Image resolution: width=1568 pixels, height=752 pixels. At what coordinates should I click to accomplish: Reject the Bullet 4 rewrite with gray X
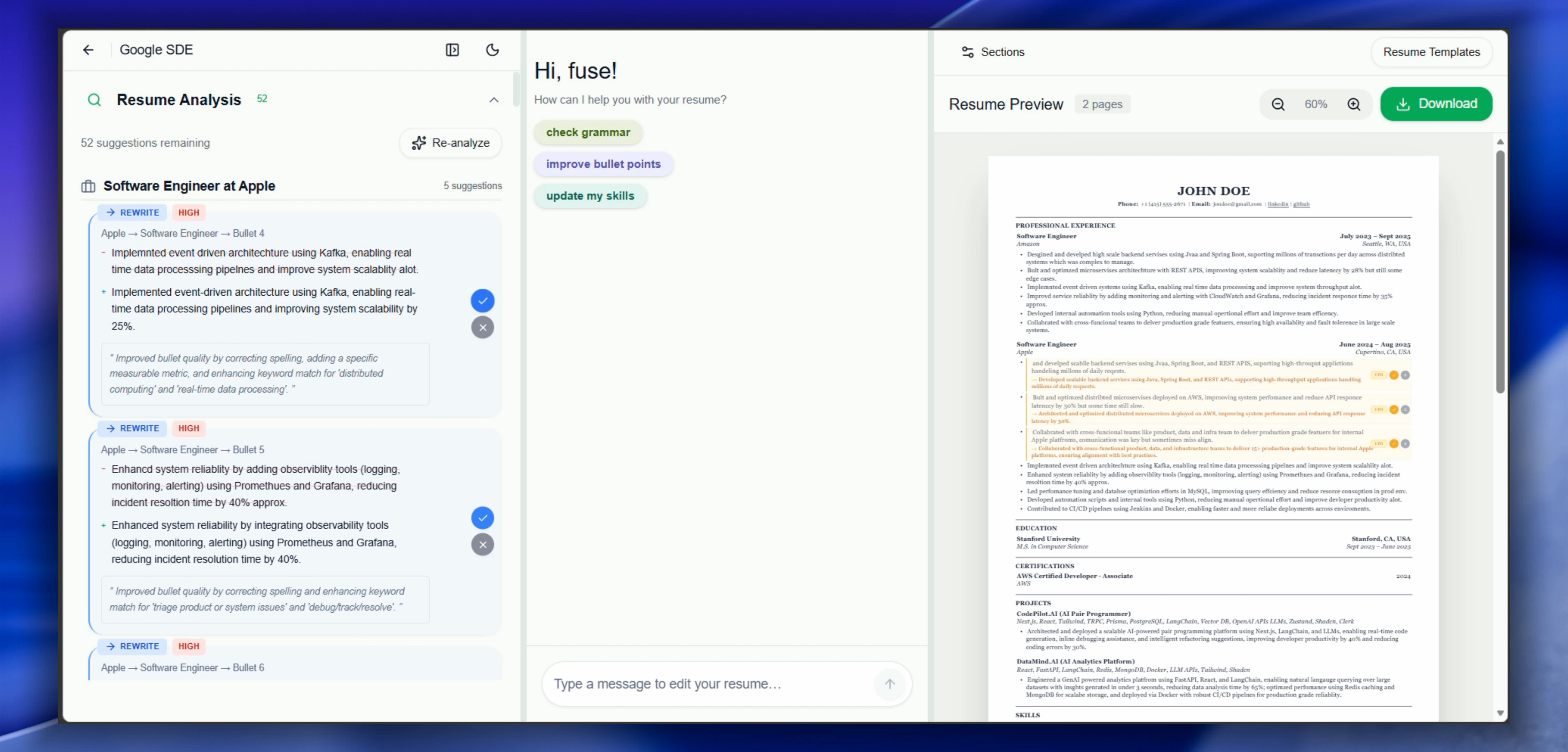(x=482, y=327)
